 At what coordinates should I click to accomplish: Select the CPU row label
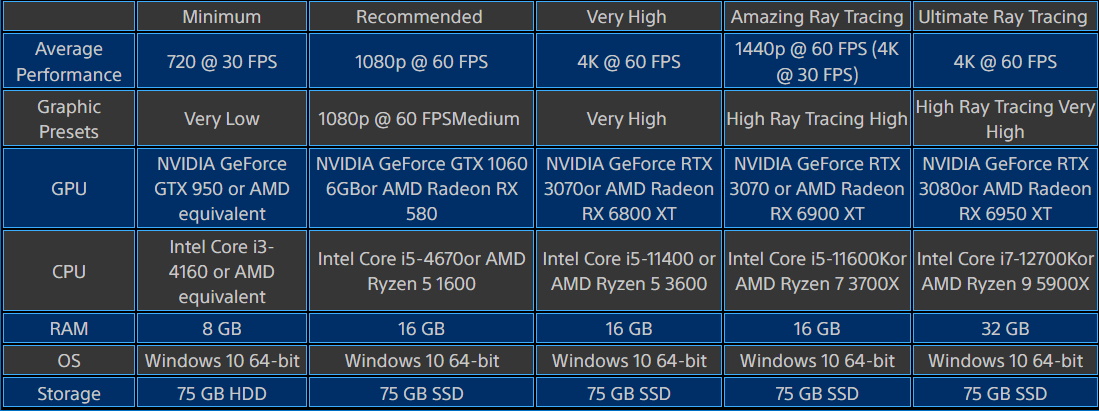click(69, 271)
